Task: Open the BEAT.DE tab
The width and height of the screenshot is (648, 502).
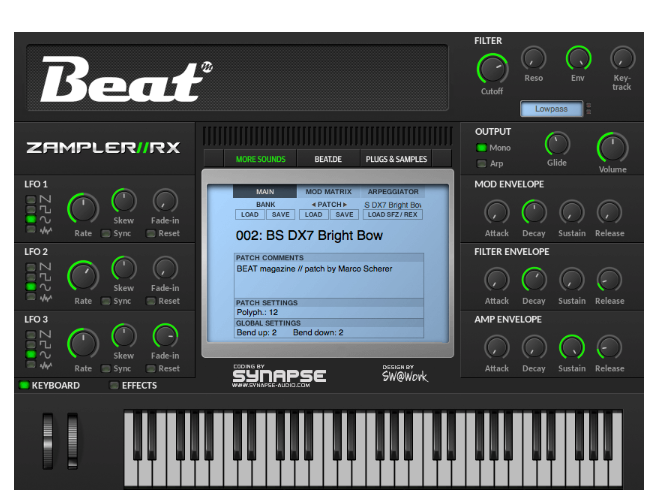Action: point(328,159)
